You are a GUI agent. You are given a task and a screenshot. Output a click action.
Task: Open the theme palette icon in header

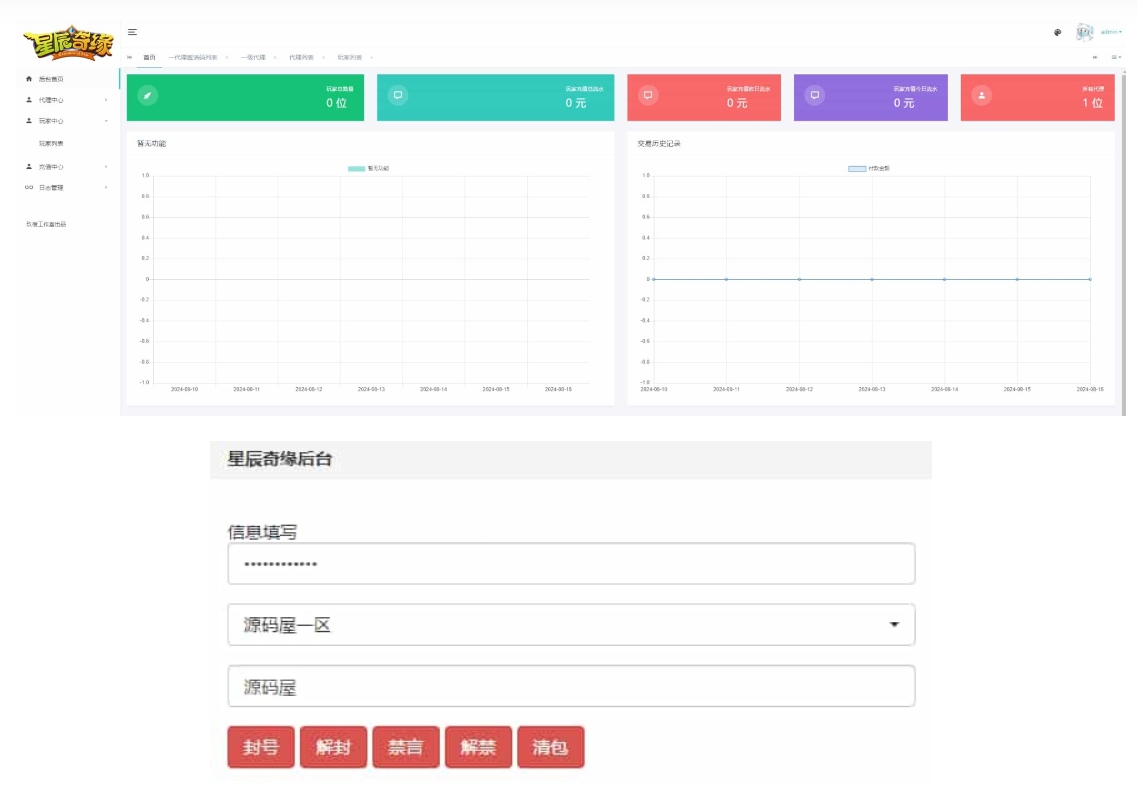point(1057,33)
